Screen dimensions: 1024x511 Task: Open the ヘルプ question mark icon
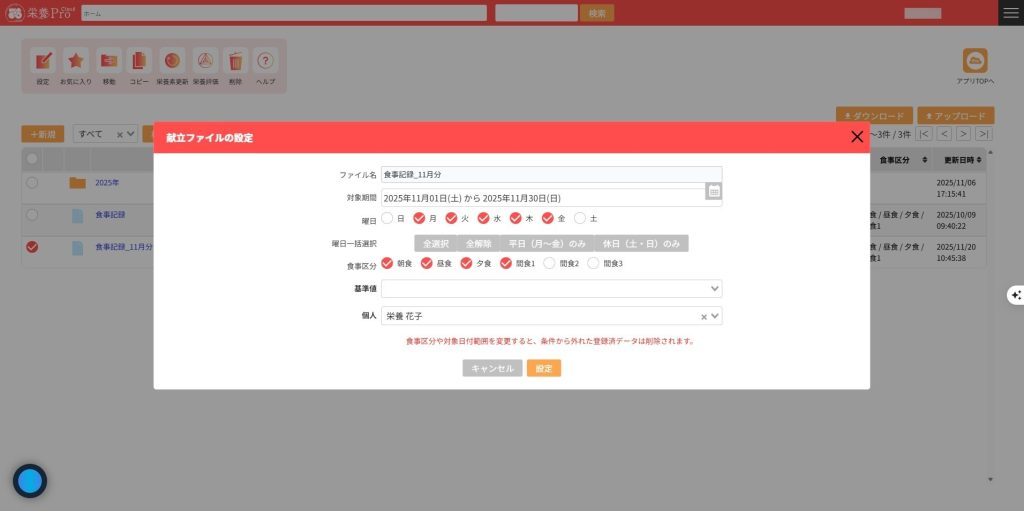click(x=265, y=61)
